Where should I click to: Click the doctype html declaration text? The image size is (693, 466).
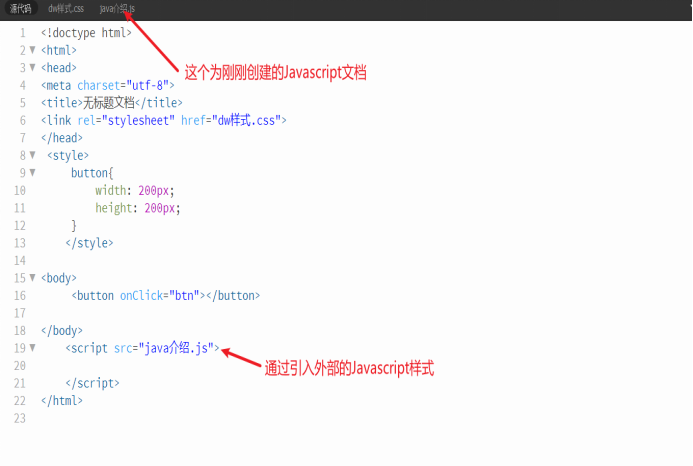pyautogui.click(x=86, y=33)
